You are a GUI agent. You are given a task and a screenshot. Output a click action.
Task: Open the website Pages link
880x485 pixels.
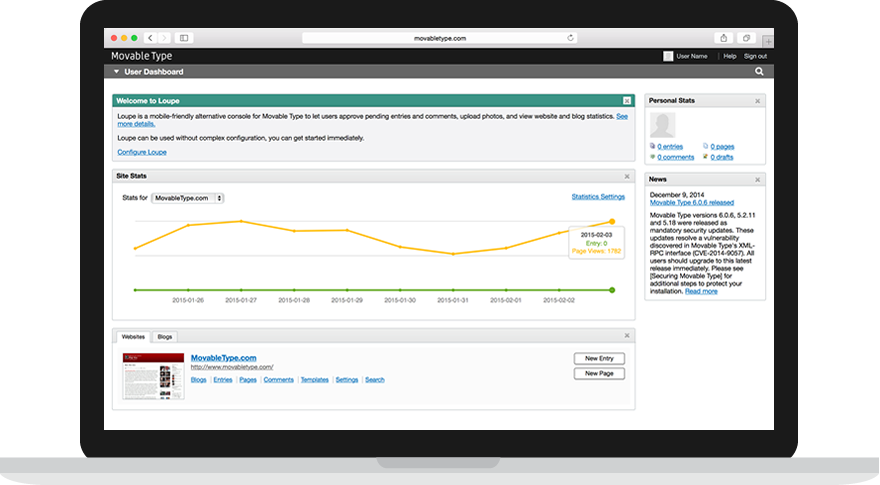click(x=248, y=380)
